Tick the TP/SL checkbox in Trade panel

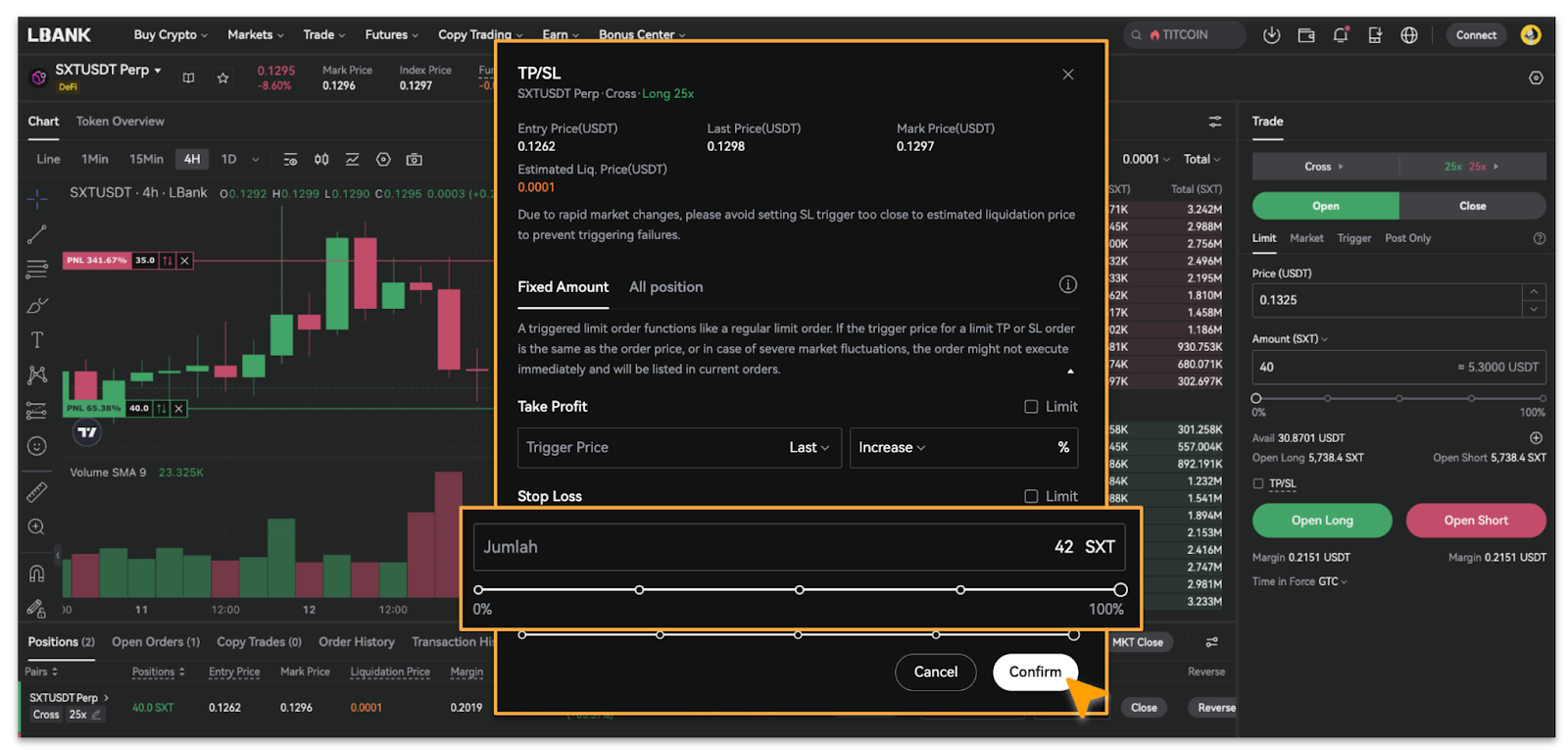[x=1258, y=483]
